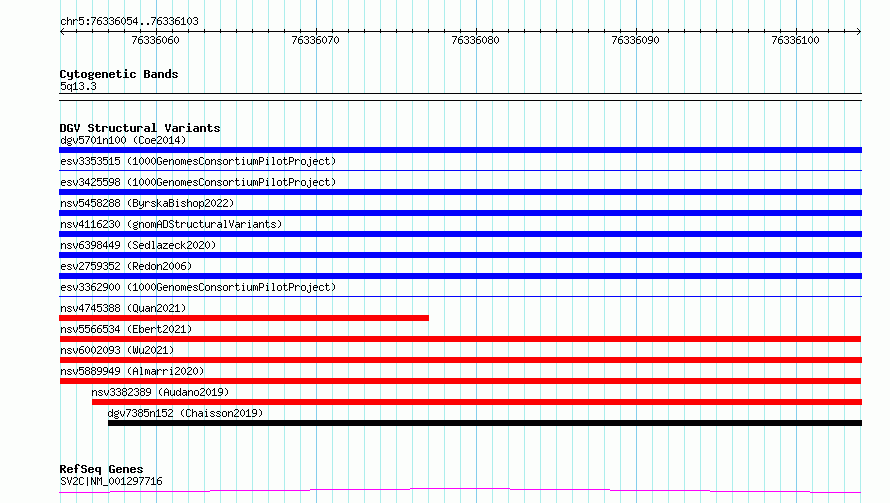Click the red bar under nsv5889949
The image size is (890, 503).
coord(460,381)
